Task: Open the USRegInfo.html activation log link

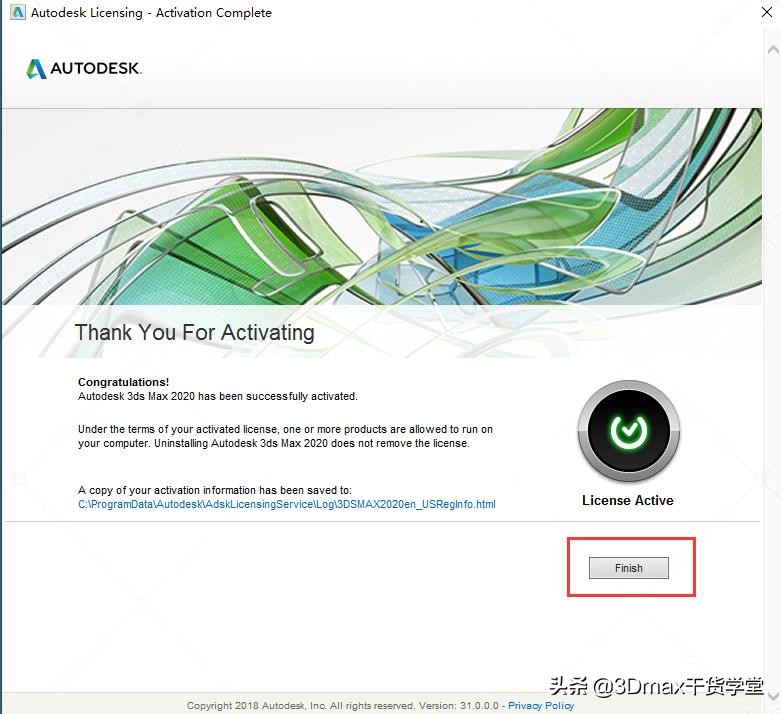Action: pos(287,504)
